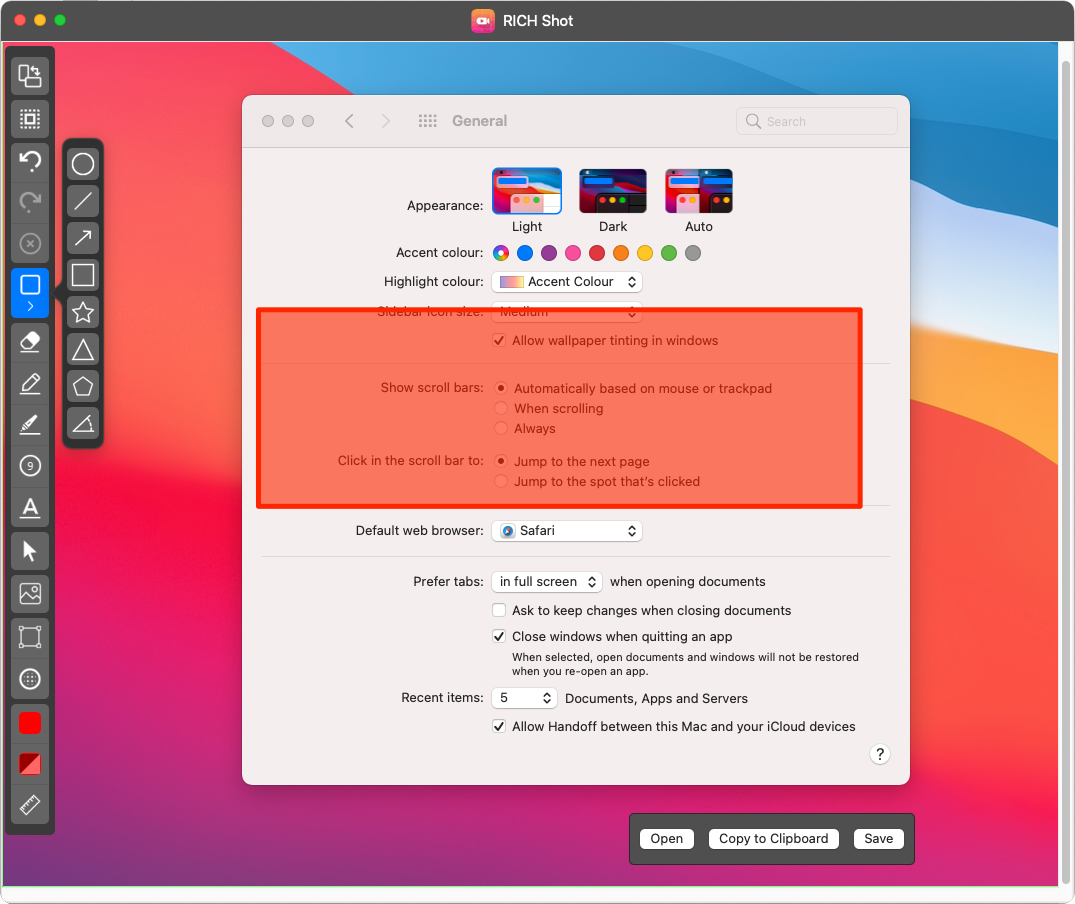The image size is (1075, 904).
Task: Toggle Allow wallpaper tinting in windows
Action: pyautogui.click(x=499, y=341)
